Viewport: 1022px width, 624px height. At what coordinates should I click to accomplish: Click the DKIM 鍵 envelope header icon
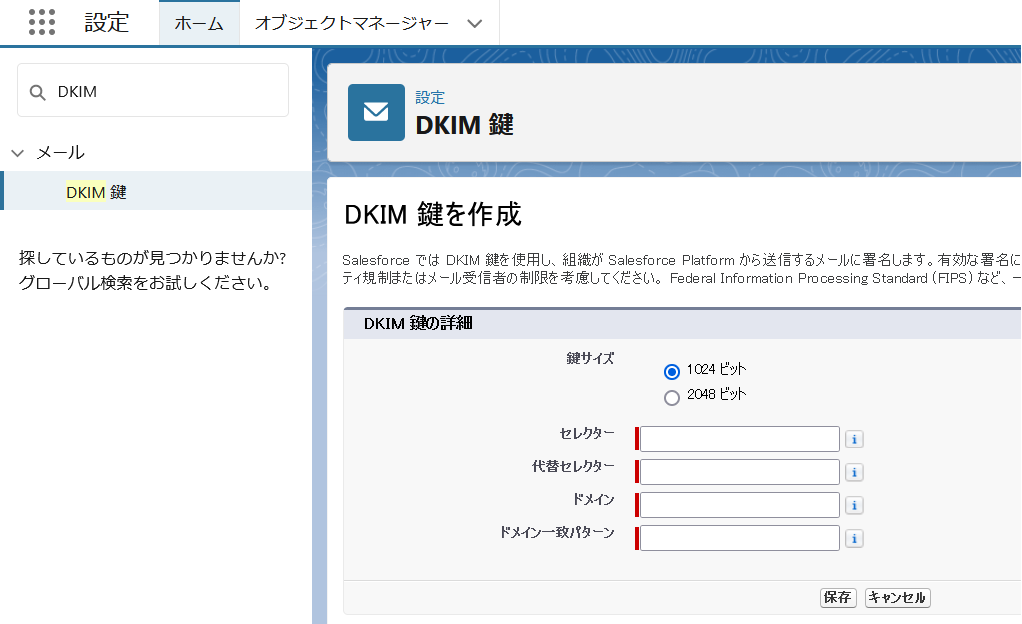point(376,112)
